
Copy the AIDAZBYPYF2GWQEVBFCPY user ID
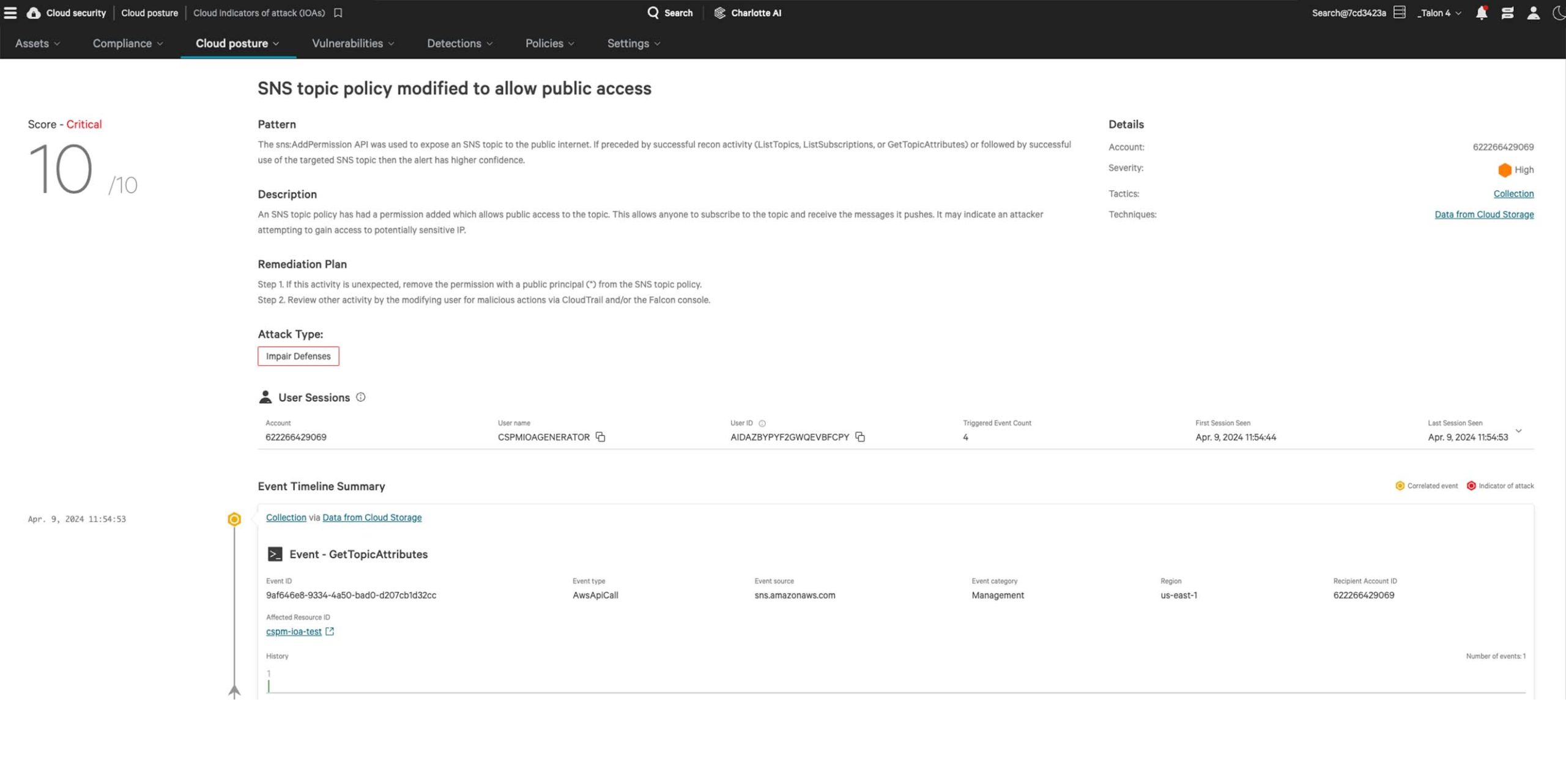coord(859,437)
